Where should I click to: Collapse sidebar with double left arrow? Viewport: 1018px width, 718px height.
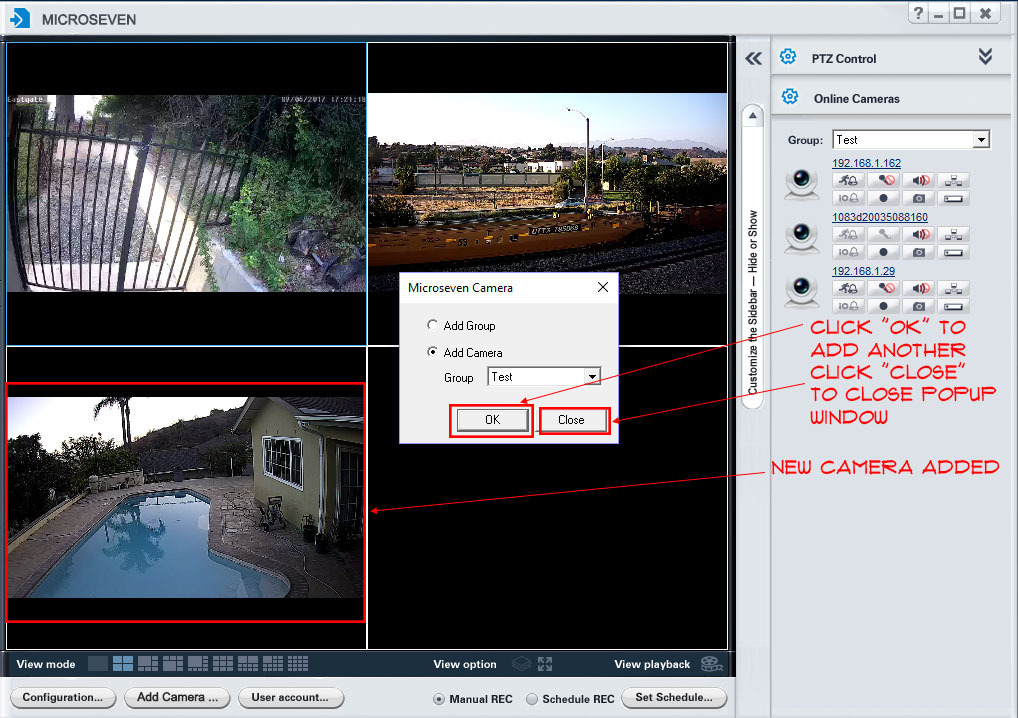coord(753,59)
